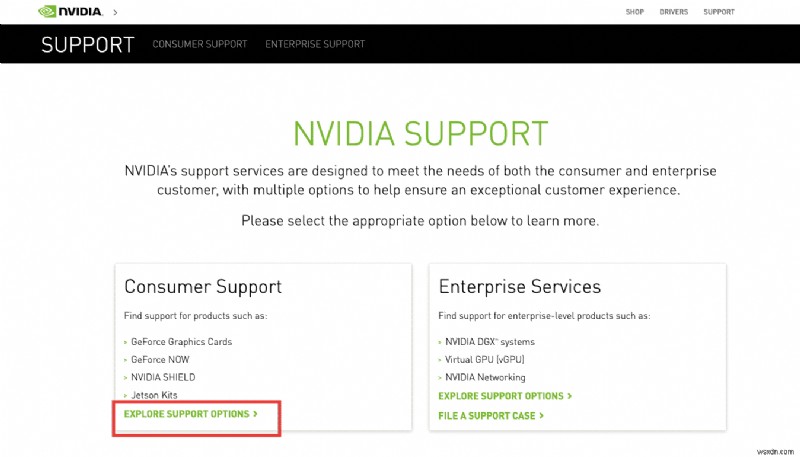
Task: Click 'Please select the appropriate option' text
Action: click(x=420, y=221)
